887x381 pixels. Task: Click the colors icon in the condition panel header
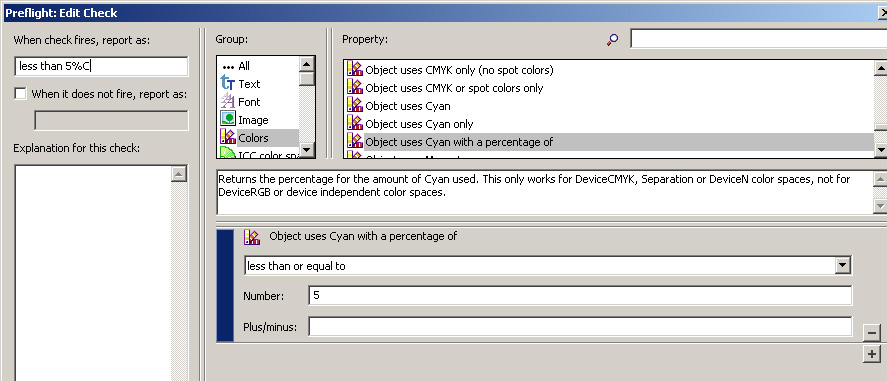[252, 237]
